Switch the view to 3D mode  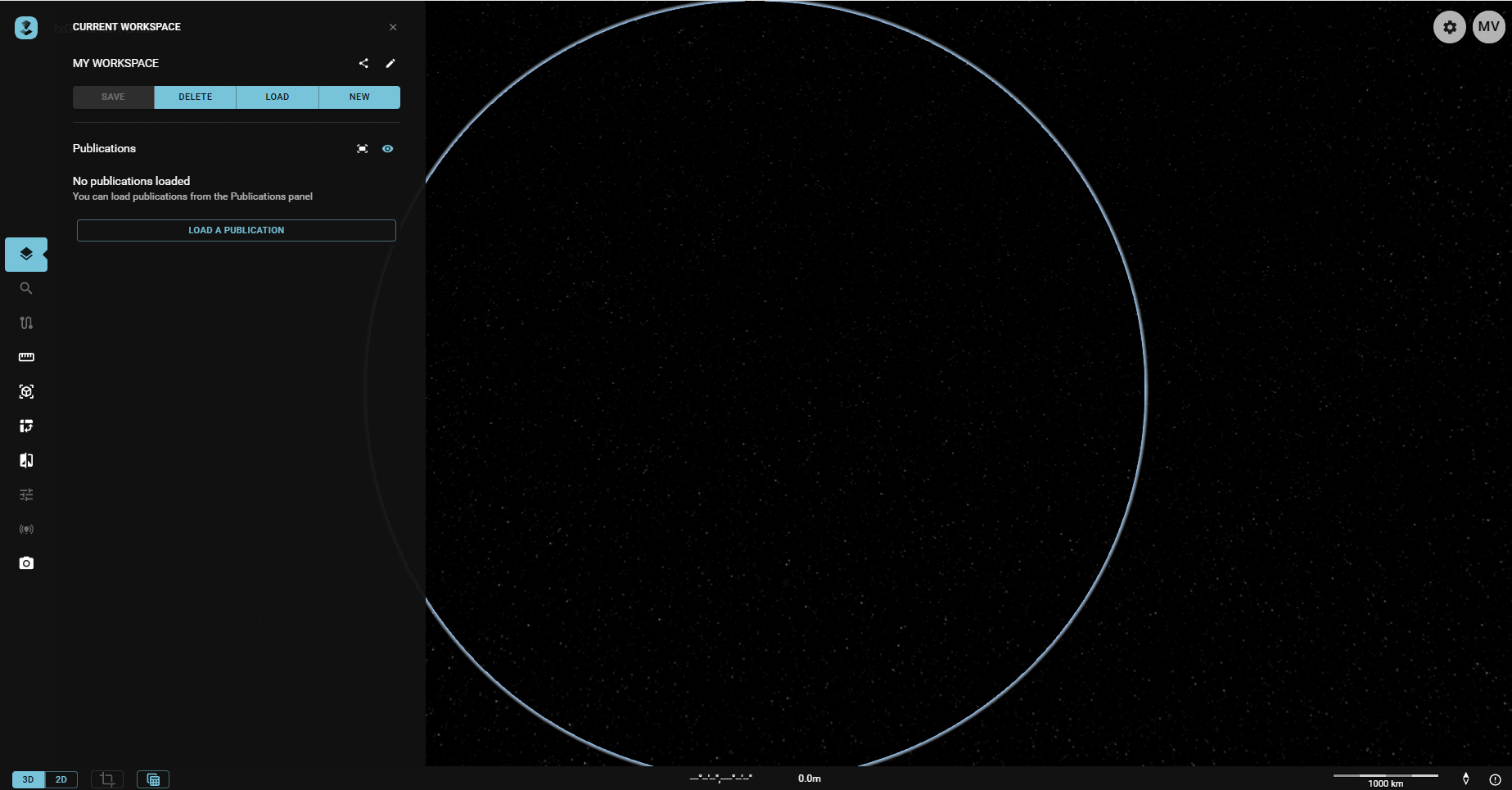coord(28,779)
